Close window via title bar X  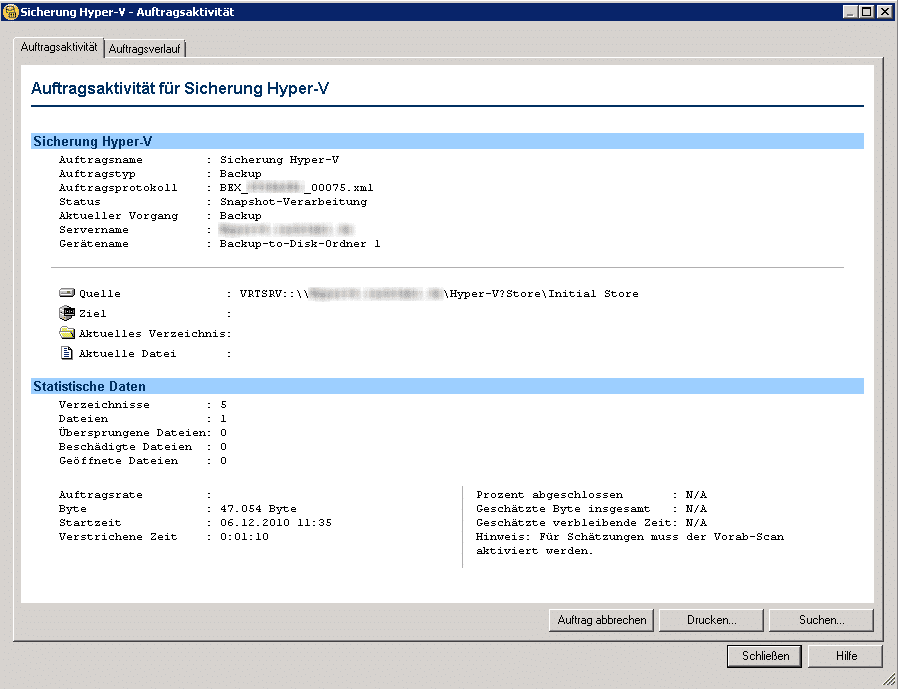click(884, 11)
